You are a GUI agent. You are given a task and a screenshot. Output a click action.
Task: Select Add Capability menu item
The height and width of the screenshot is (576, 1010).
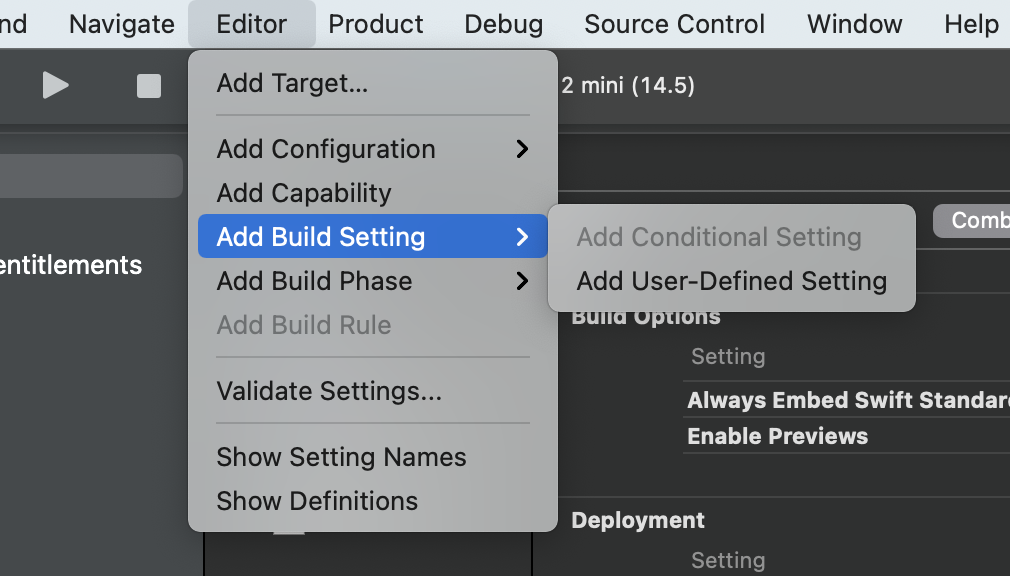[304, 193]
